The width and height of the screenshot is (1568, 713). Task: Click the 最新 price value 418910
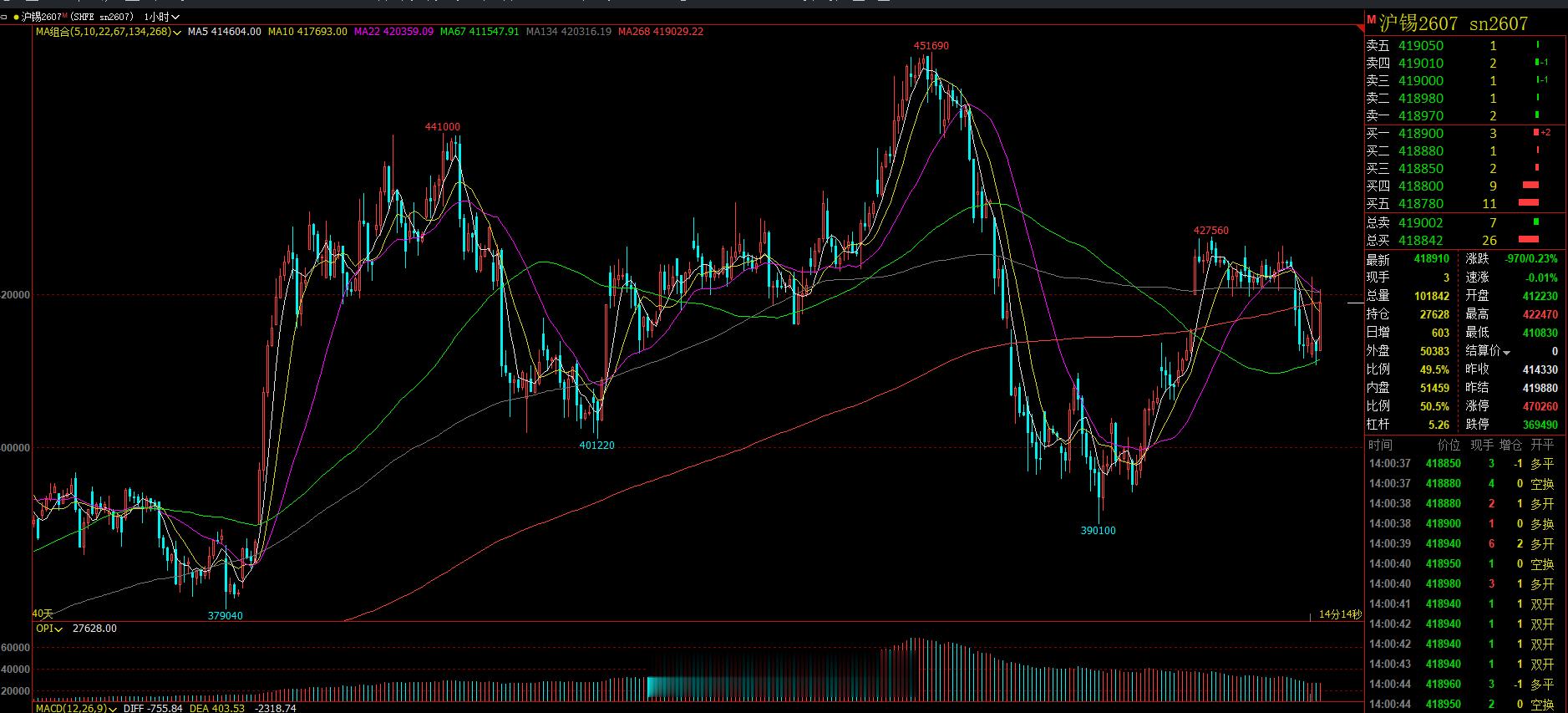pos(1432,259)
